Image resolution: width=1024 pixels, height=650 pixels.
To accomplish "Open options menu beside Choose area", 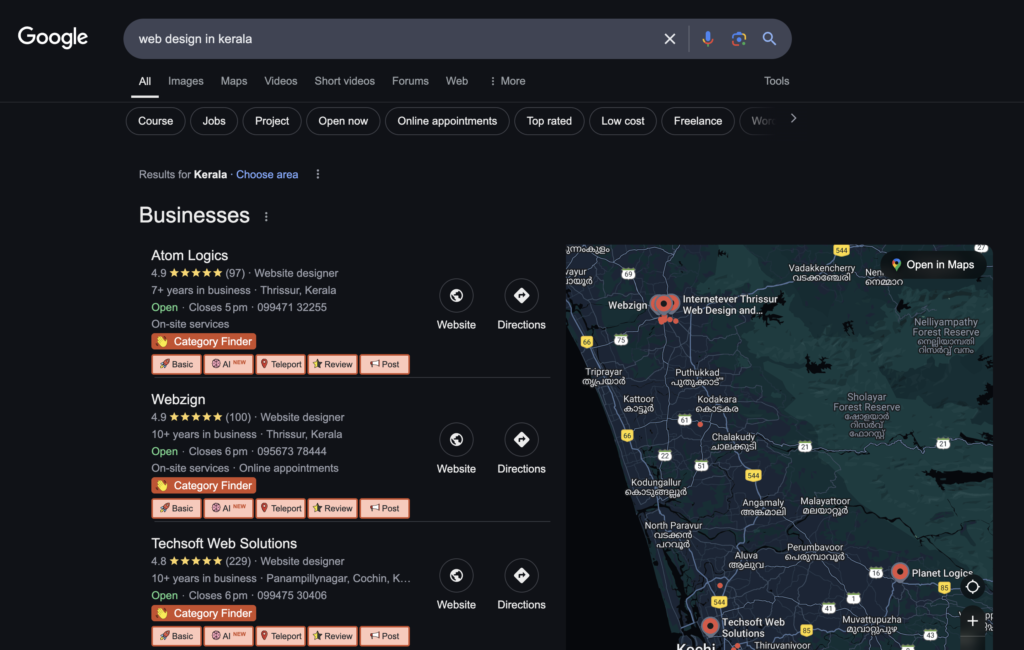I will click(x=317, y=174).
